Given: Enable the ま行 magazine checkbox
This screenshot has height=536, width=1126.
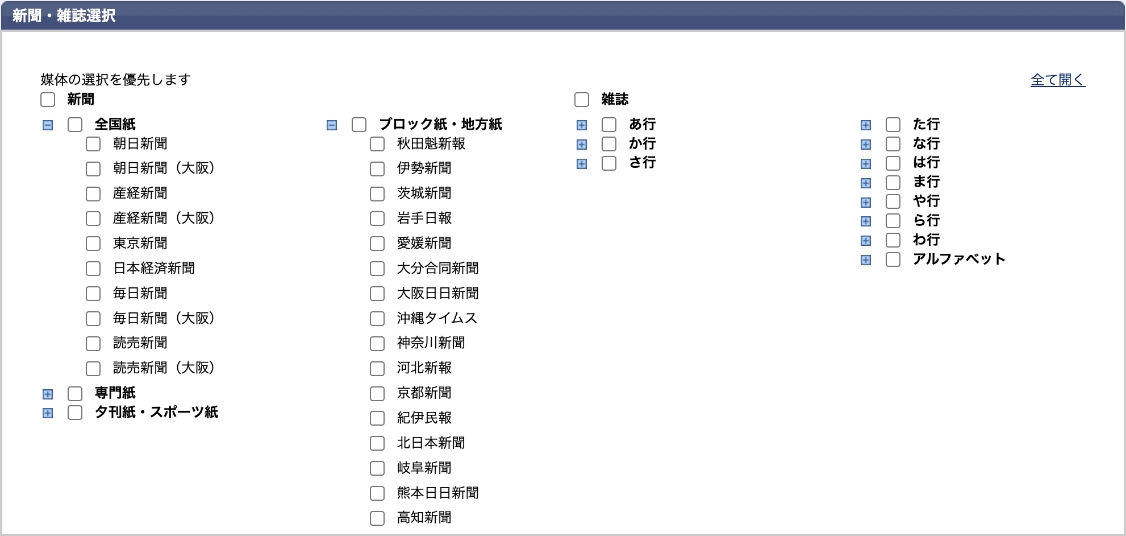Looking at the screenshot, I should 893,182.
